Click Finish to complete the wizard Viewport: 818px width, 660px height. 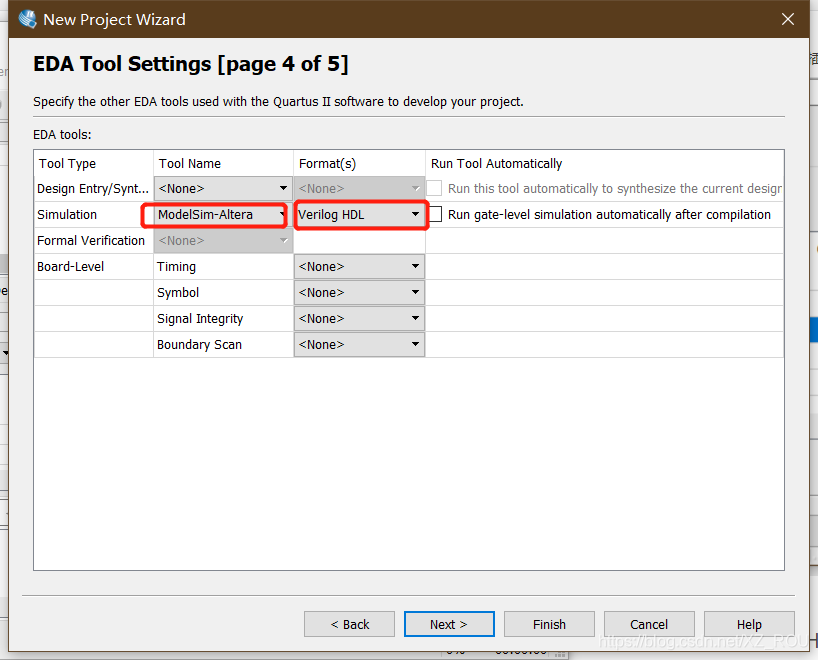(x=549, y=625)
